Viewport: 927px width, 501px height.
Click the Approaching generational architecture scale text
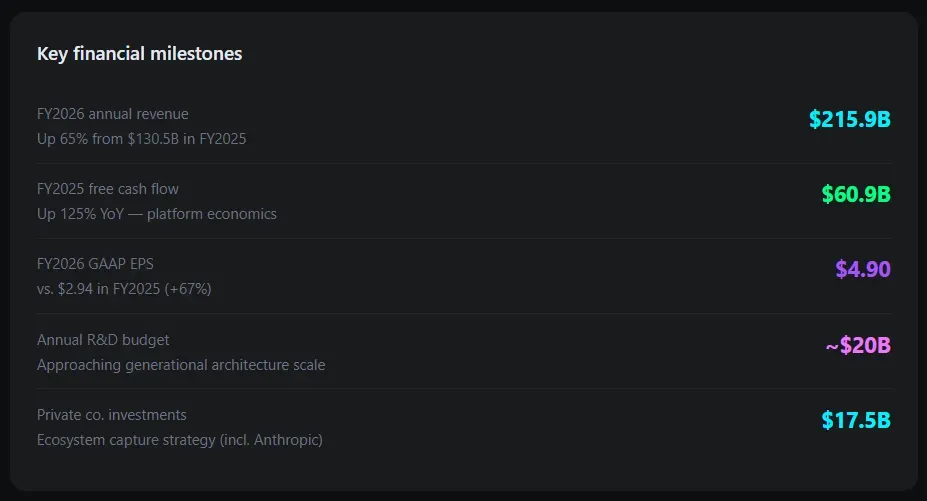click(181, 365)
